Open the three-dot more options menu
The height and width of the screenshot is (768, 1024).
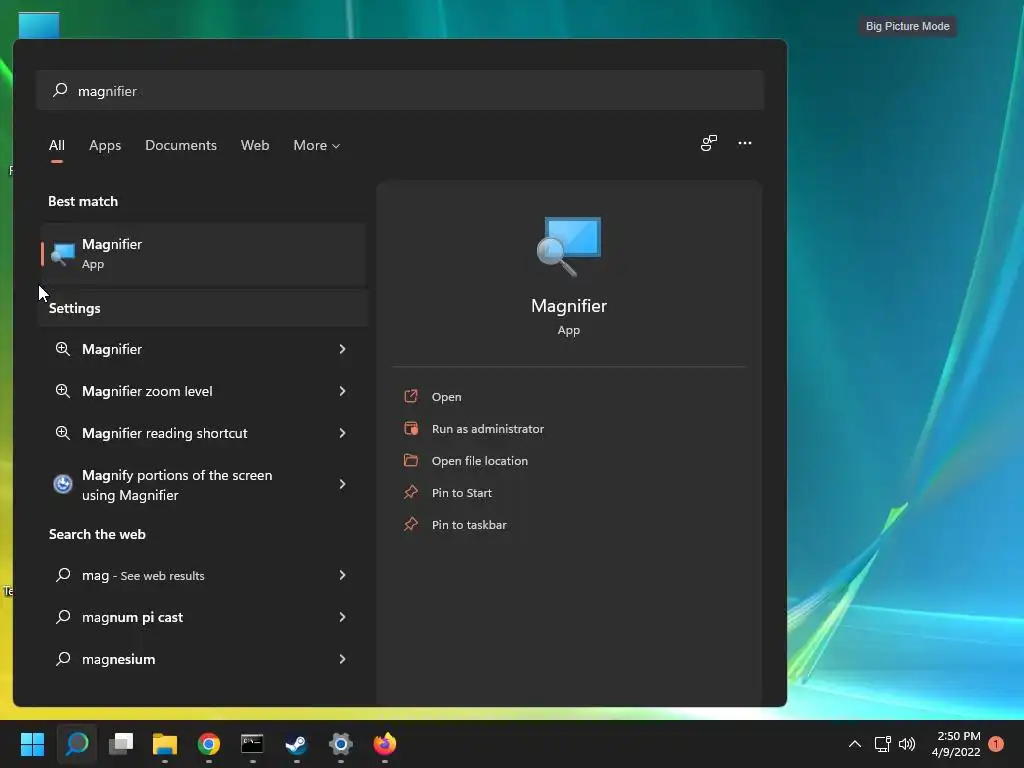coord(744,143)
